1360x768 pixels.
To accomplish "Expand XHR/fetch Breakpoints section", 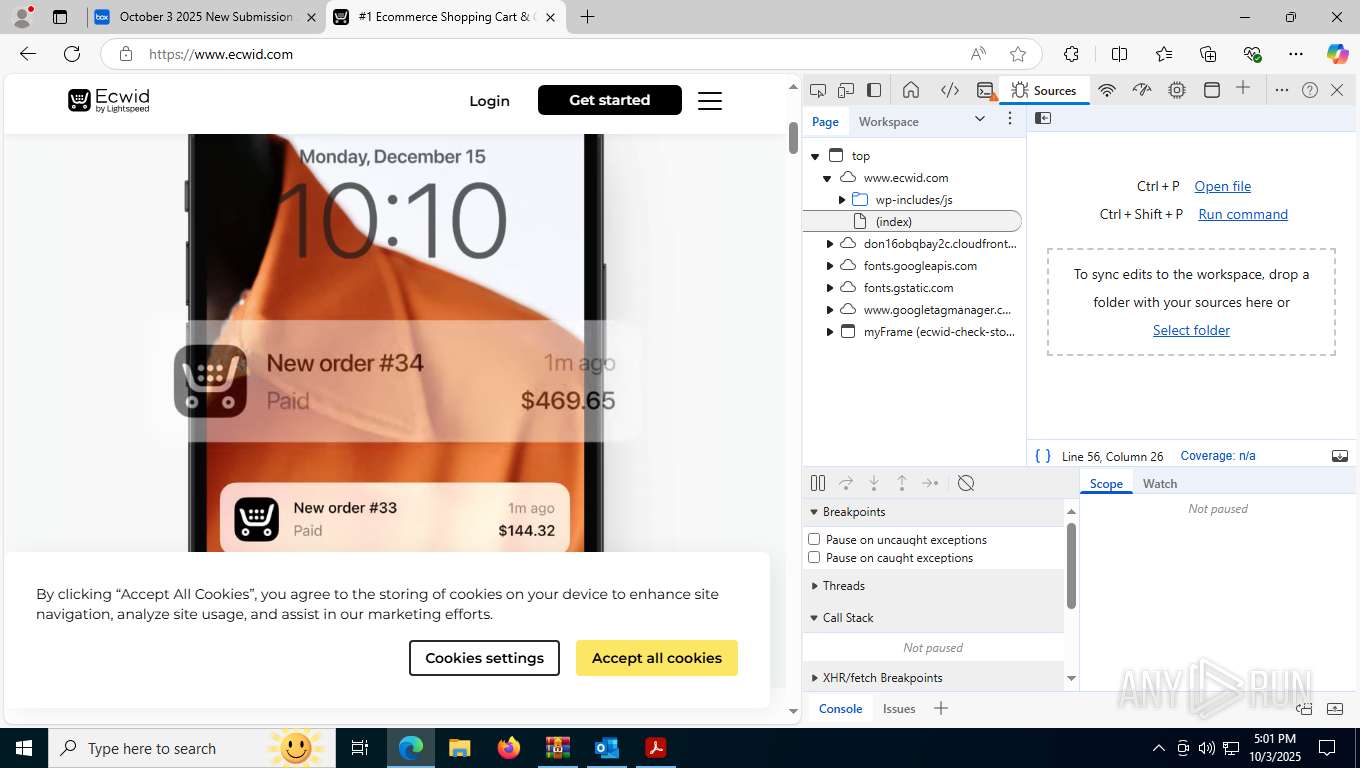I will [934, 677].
